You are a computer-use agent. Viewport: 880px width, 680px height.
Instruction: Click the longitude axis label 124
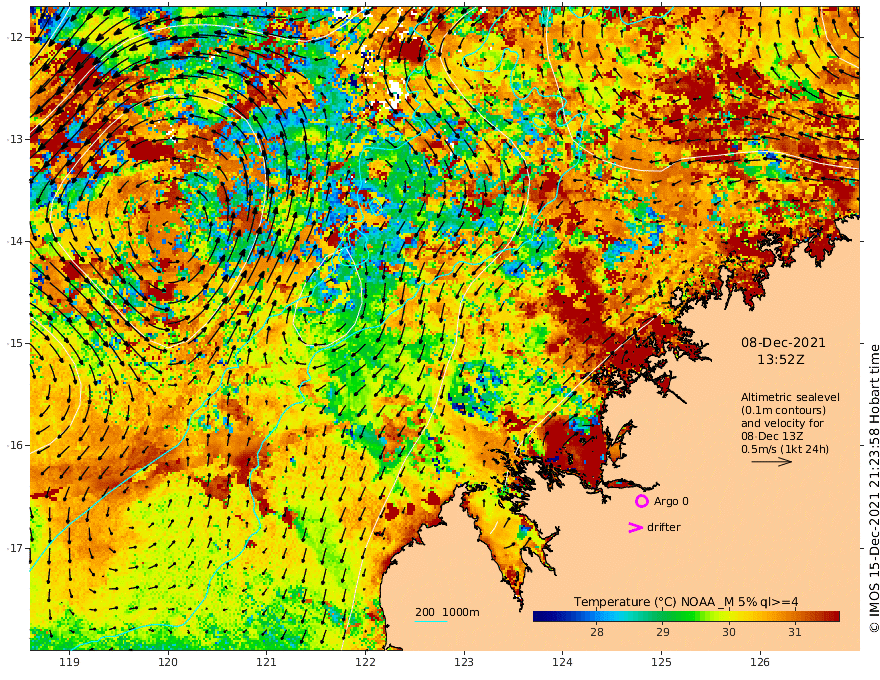pyautogui.click(x=562, y=662)
